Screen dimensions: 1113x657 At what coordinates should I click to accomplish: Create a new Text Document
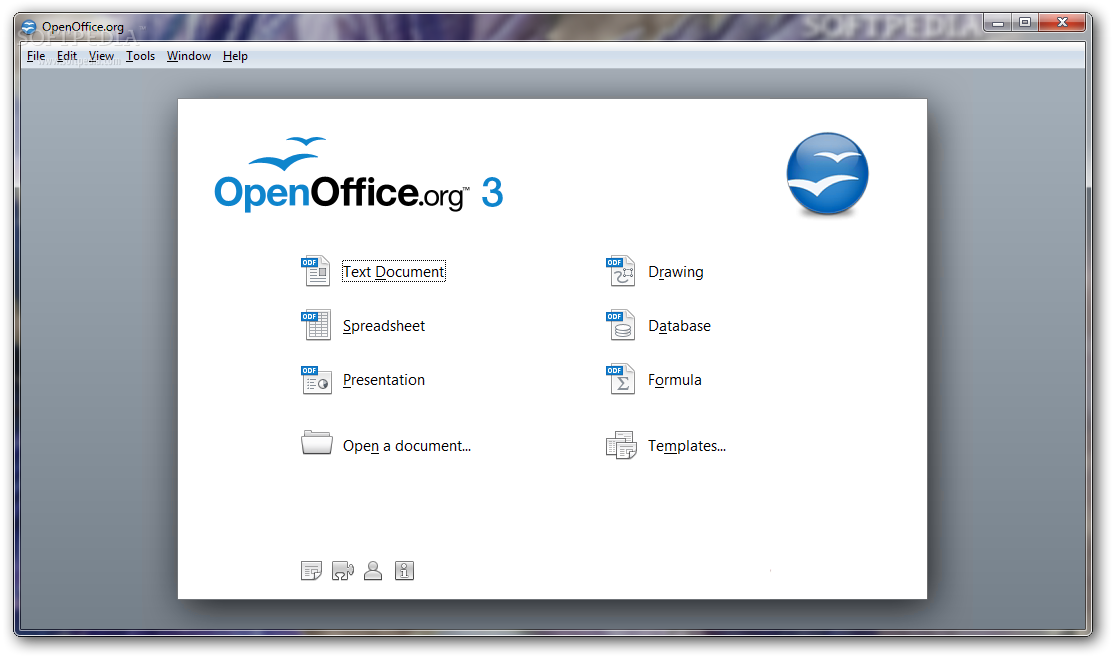tap(394, 272)
